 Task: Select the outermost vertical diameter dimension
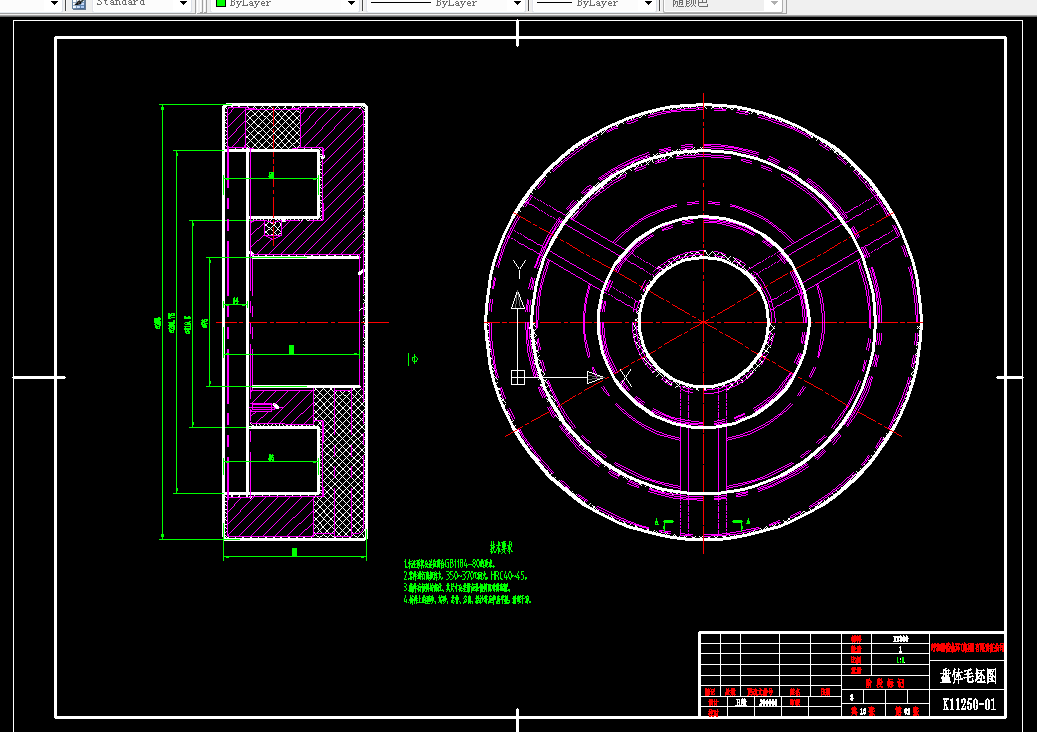coord(161,322)
